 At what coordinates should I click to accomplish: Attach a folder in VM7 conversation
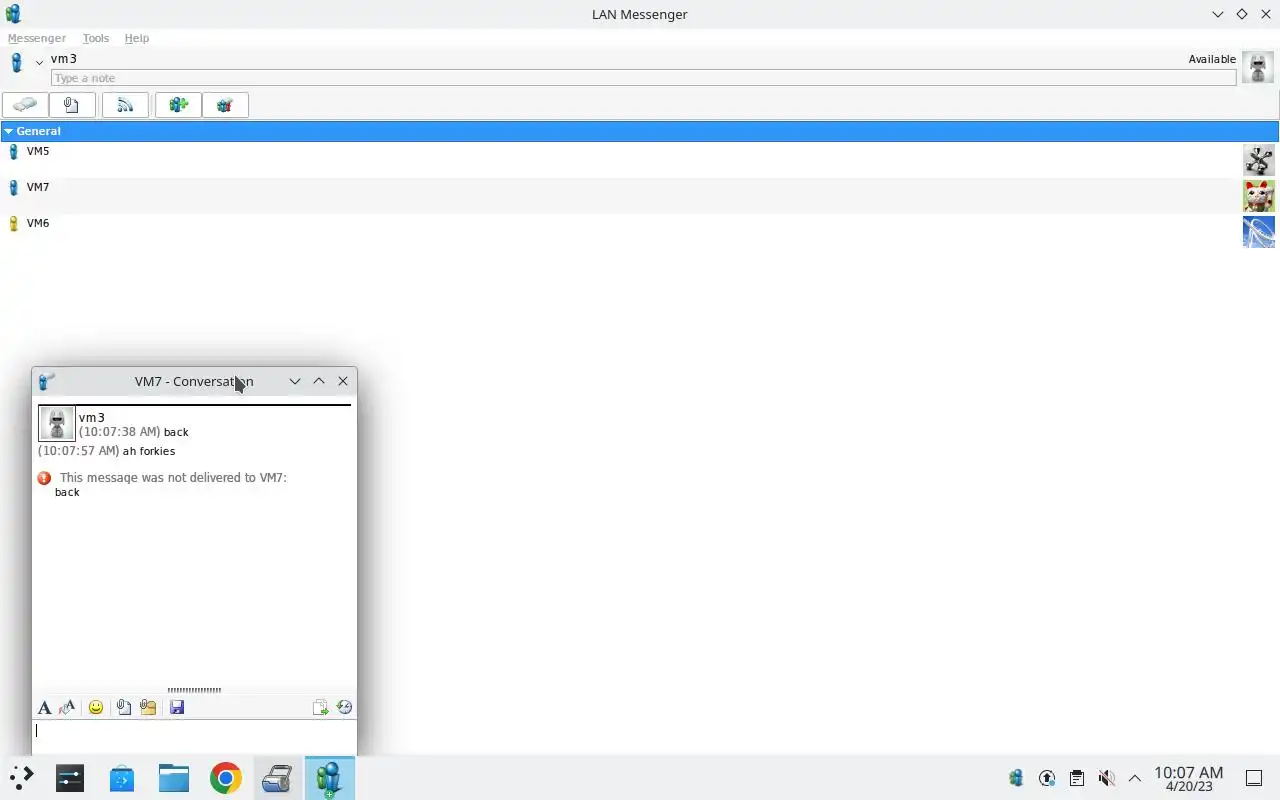pyautogui.click(x=148, y=707)
